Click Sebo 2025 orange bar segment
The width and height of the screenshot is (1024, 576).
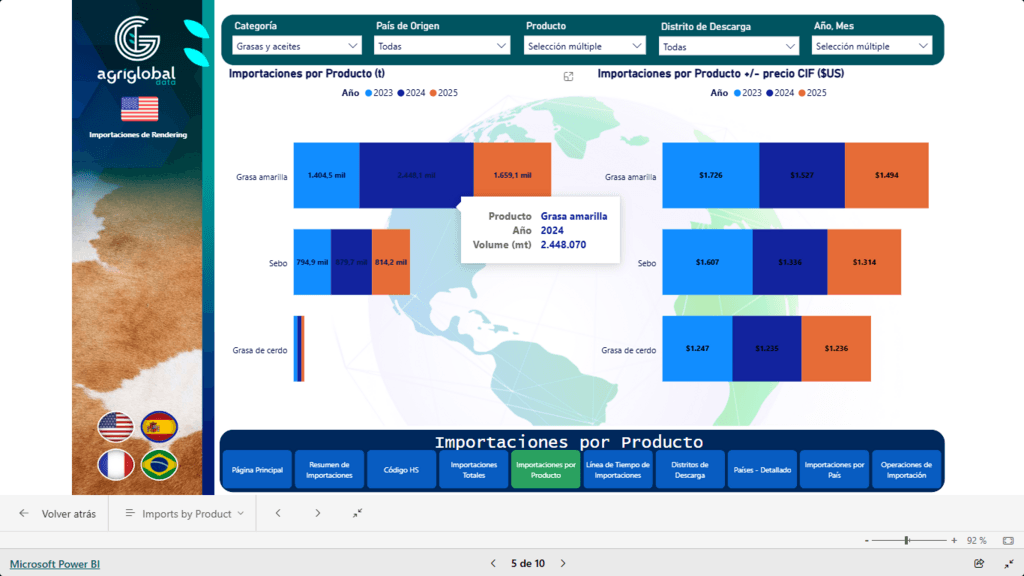click(390, 262)
